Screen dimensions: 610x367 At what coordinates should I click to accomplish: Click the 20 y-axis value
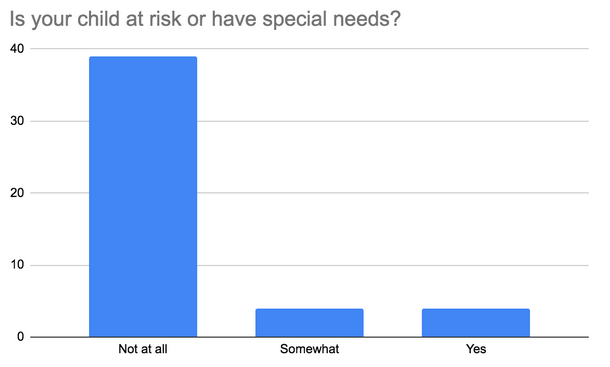pyautogui.click(x=17, y=193)
